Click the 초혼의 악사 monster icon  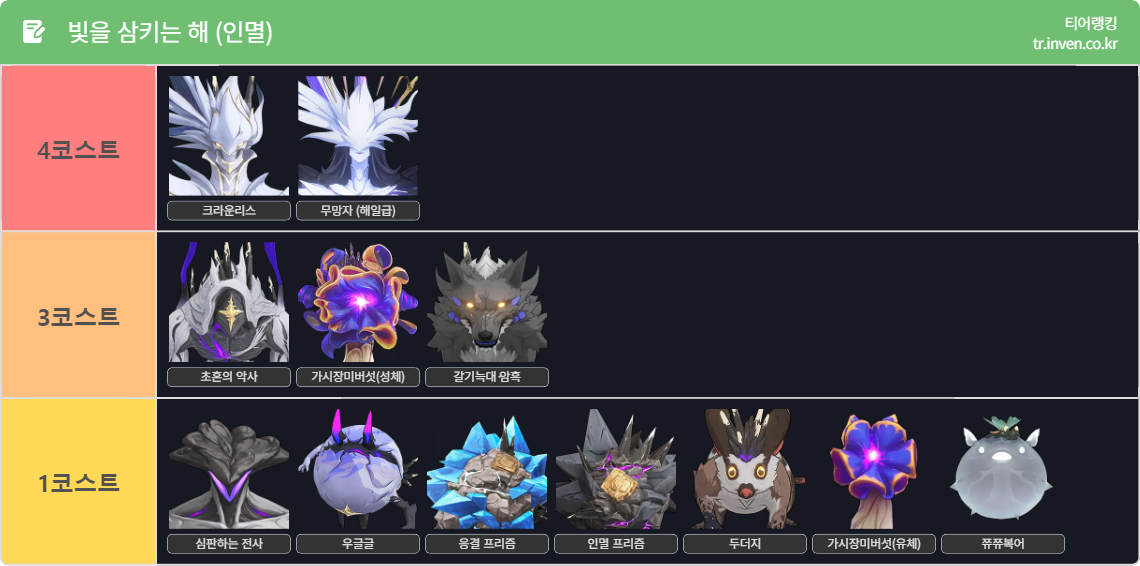click(229, 302)
